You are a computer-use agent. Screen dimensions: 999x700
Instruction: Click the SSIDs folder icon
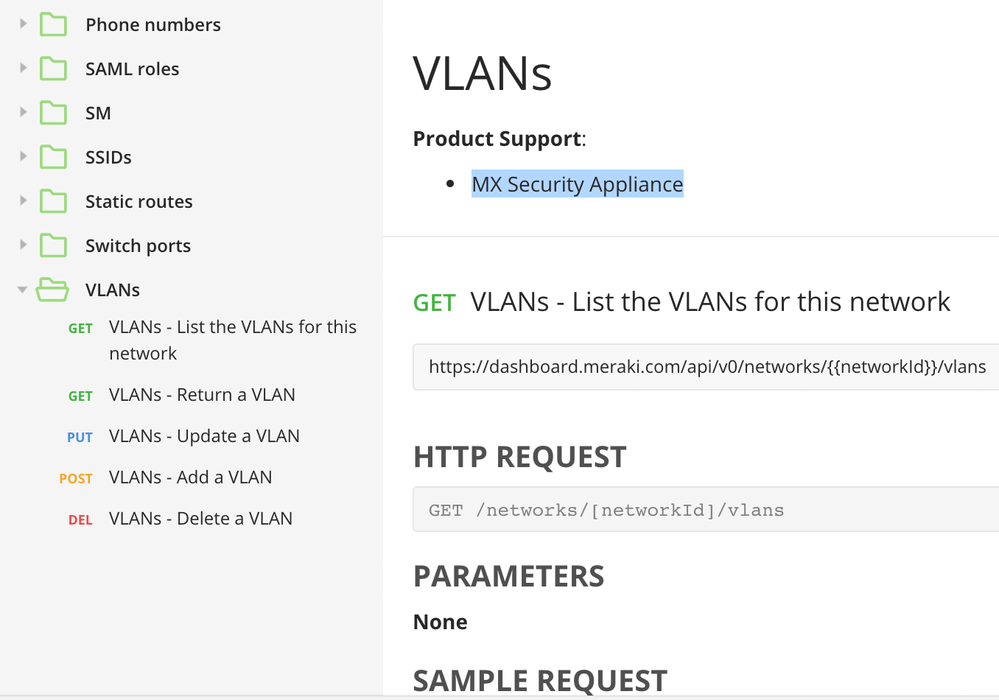click(x=53, y=157)
